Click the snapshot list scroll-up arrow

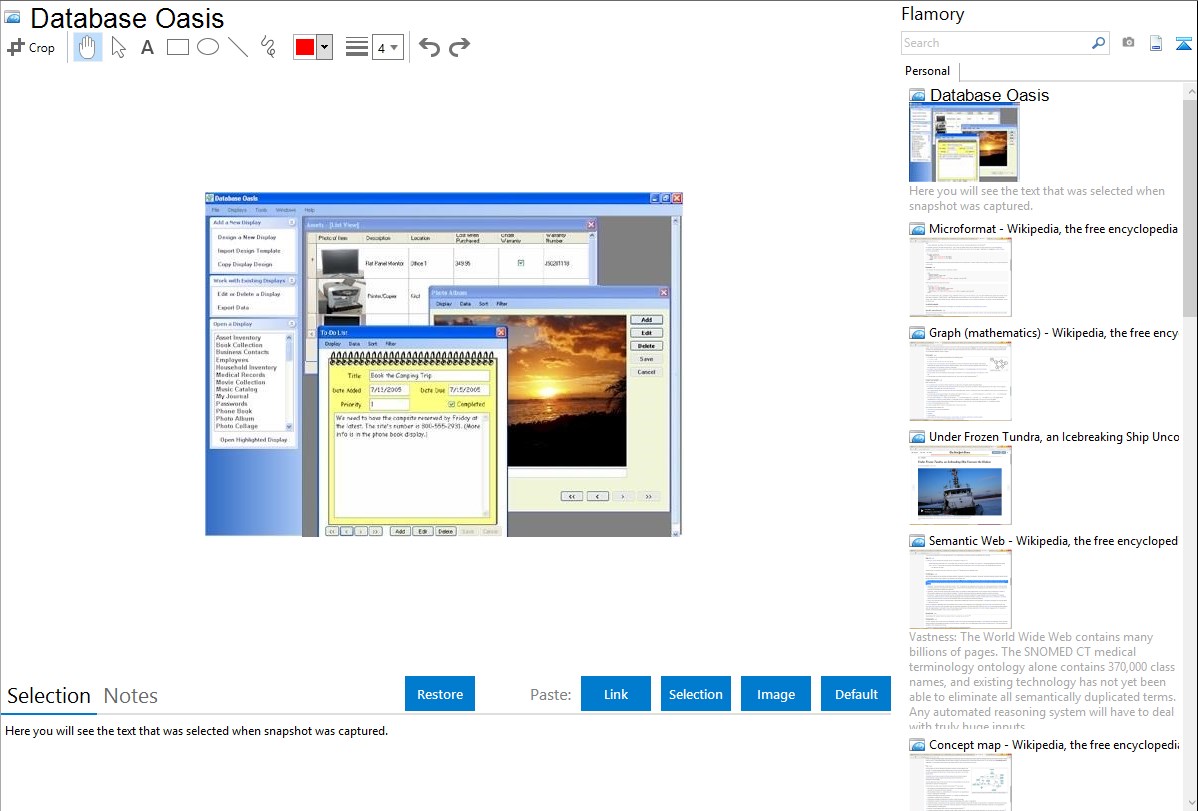[x=1190, y=91]
